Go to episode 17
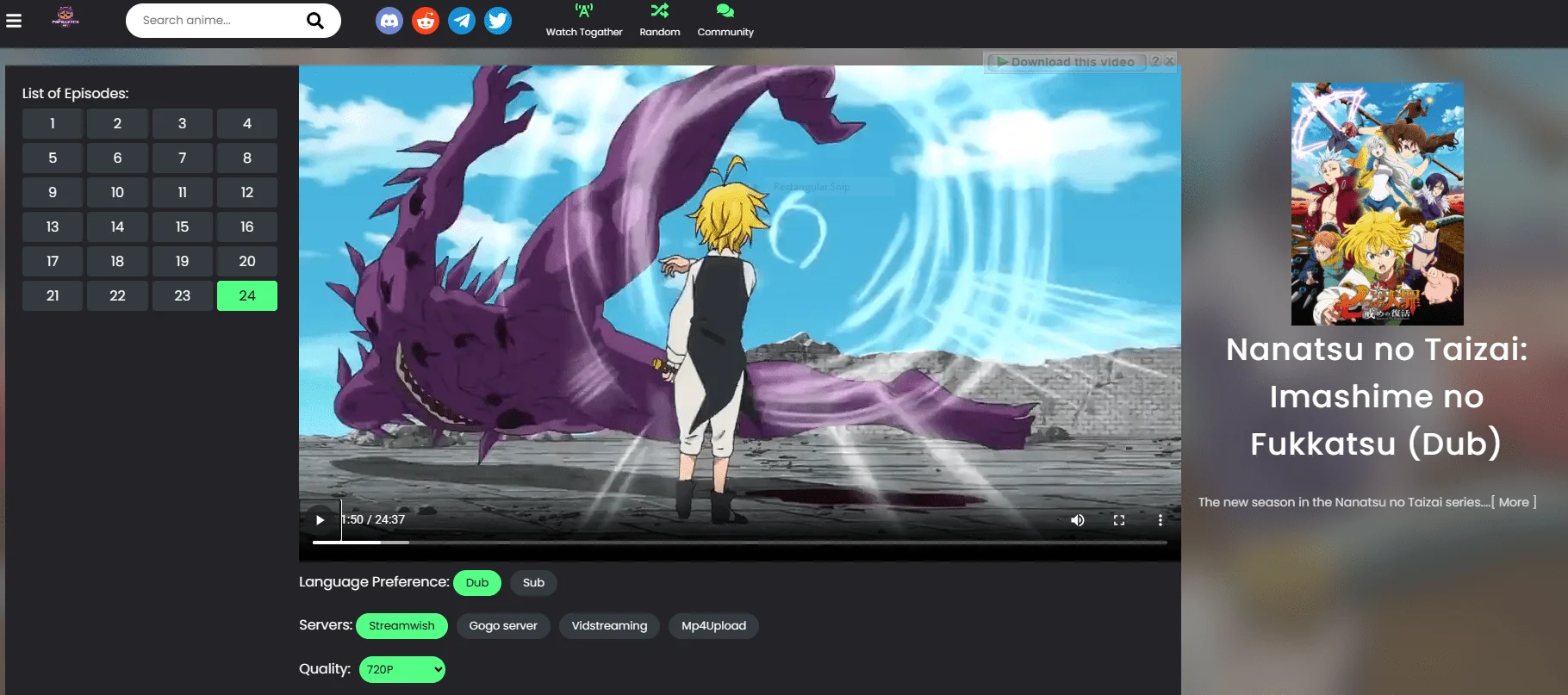The height and width of the screenshot is (695, 1568). point(53,262)
